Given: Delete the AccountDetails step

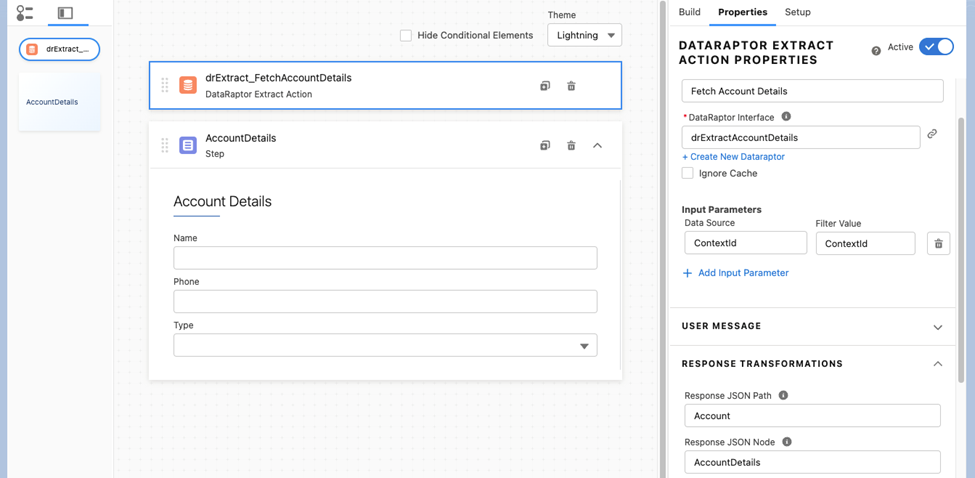Looking at the screenshot, I should pyautogui.click(x=571, y=145).
